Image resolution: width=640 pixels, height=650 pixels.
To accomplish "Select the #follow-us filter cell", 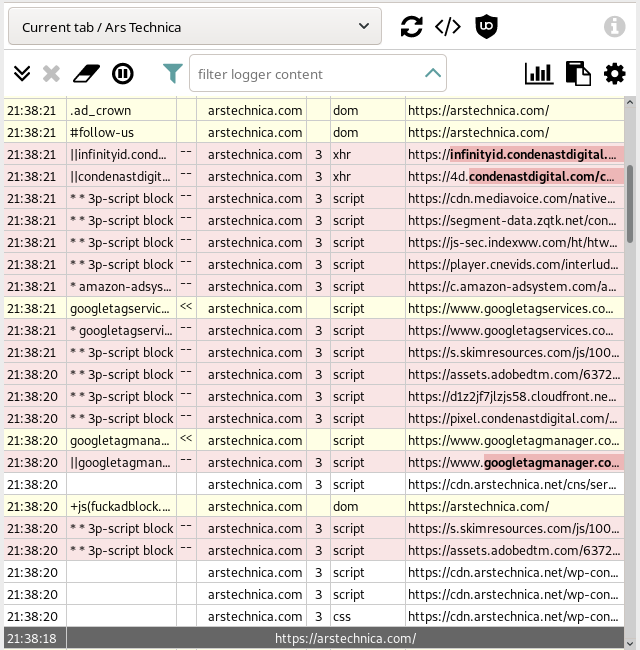I will (x=121, y=133).
